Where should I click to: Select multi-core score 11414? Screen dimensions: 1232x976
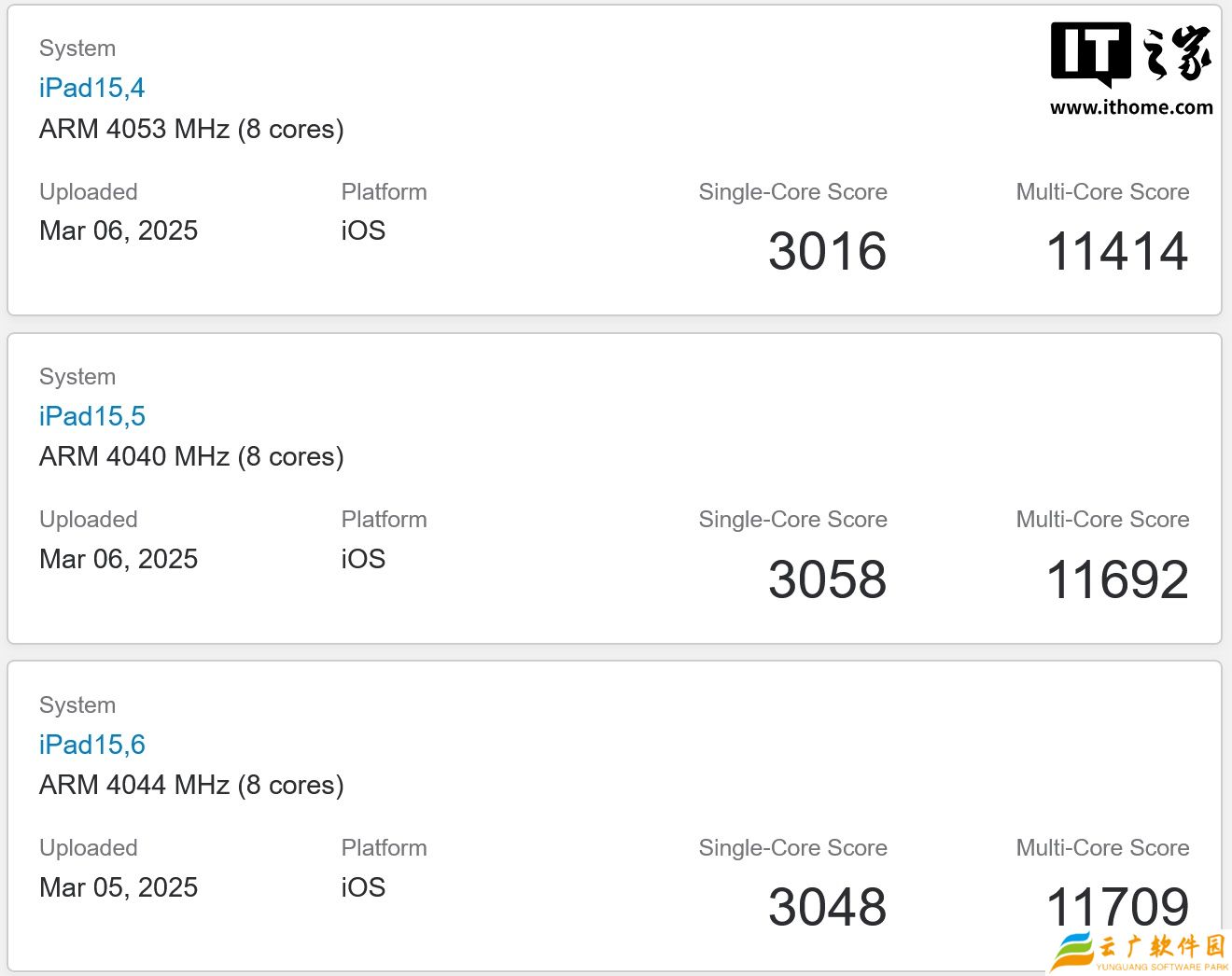[x=1117, y=251]
